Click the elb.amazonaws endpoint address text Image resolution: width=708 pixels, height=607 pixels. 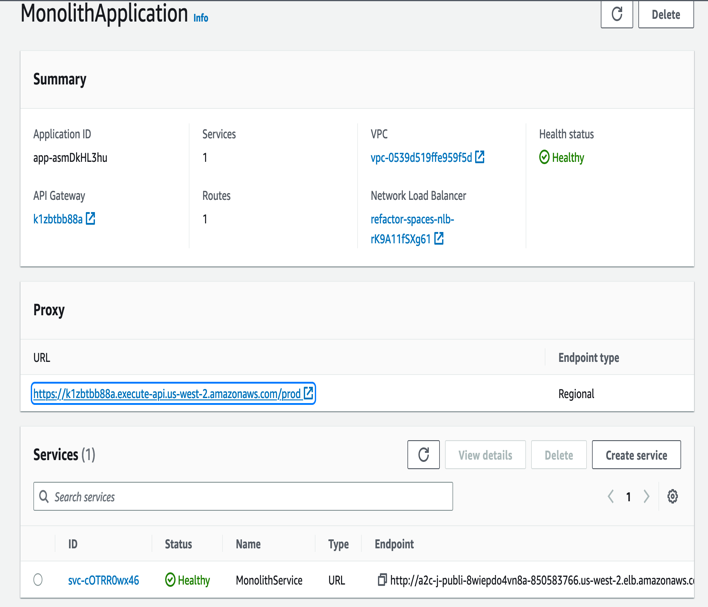542,580
